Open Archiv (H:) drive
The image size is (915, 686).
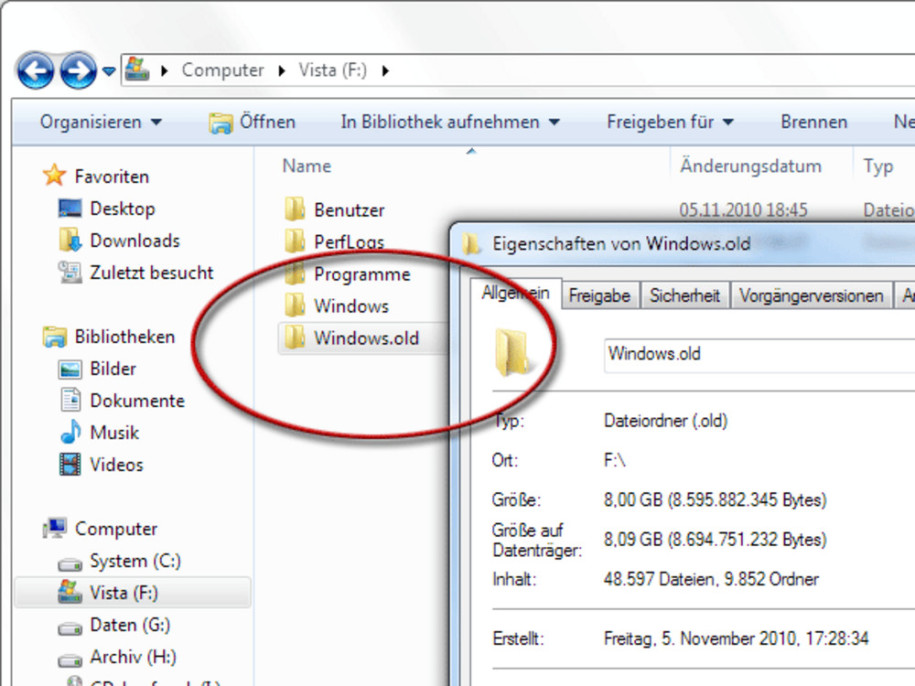pyautogui.click(x=133, y=657)
